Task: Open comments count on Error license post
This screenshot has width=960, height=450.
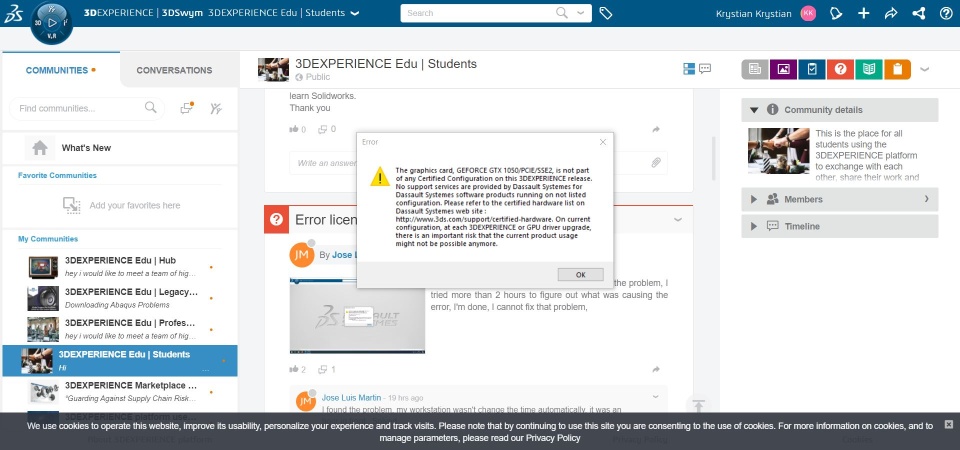Action: (327, 369)
